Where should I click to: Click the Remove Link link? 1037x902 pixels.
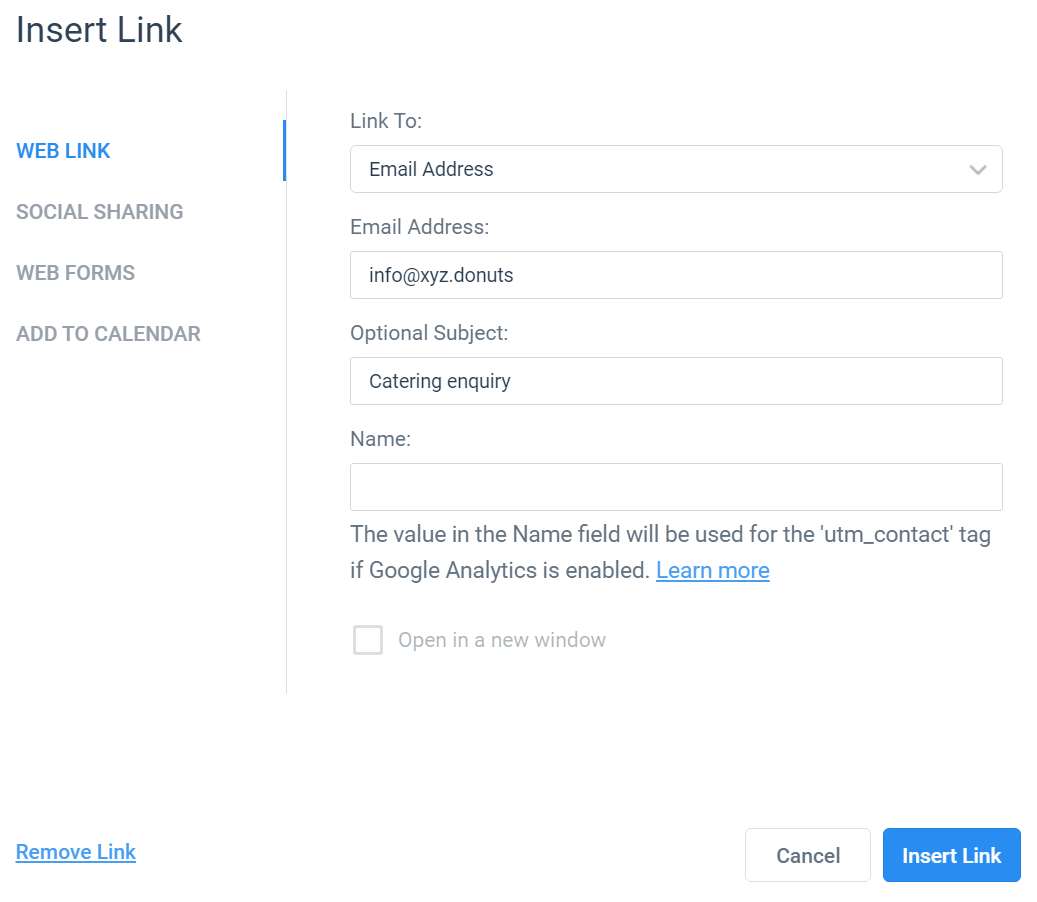pyautogui.click(x=75, y=852)
